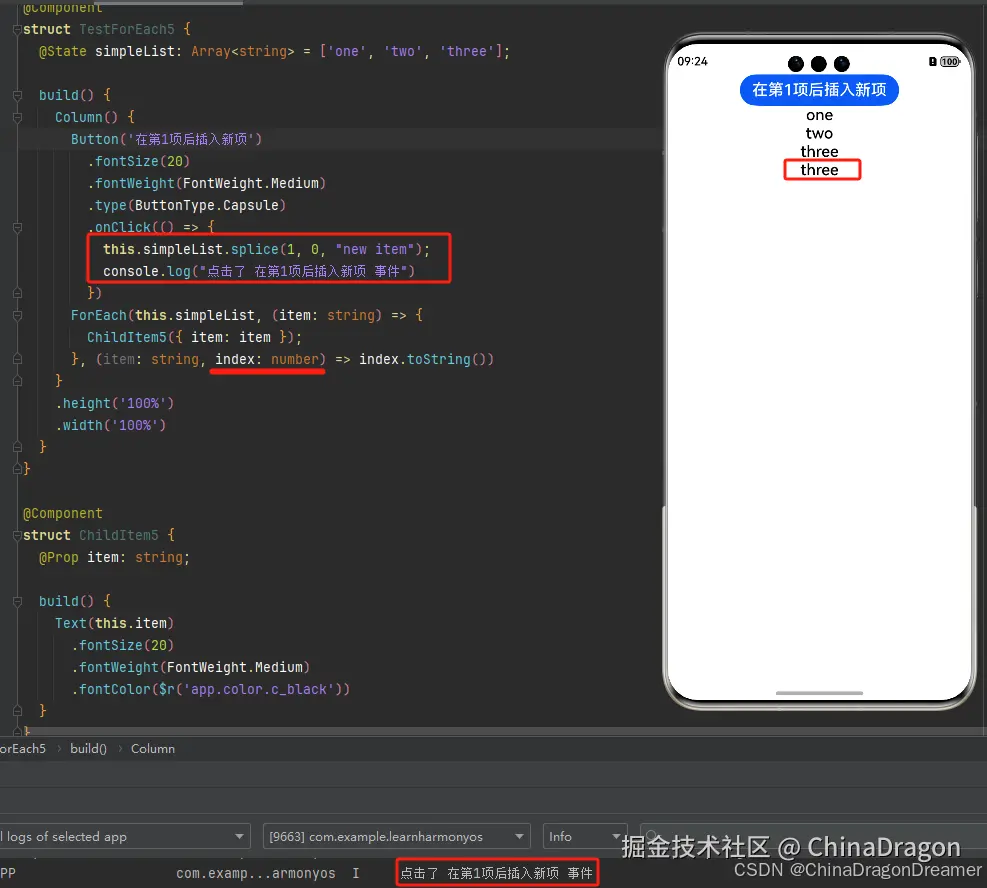Click the .type(ButtonType.Capsule) line

click(186, 205)
